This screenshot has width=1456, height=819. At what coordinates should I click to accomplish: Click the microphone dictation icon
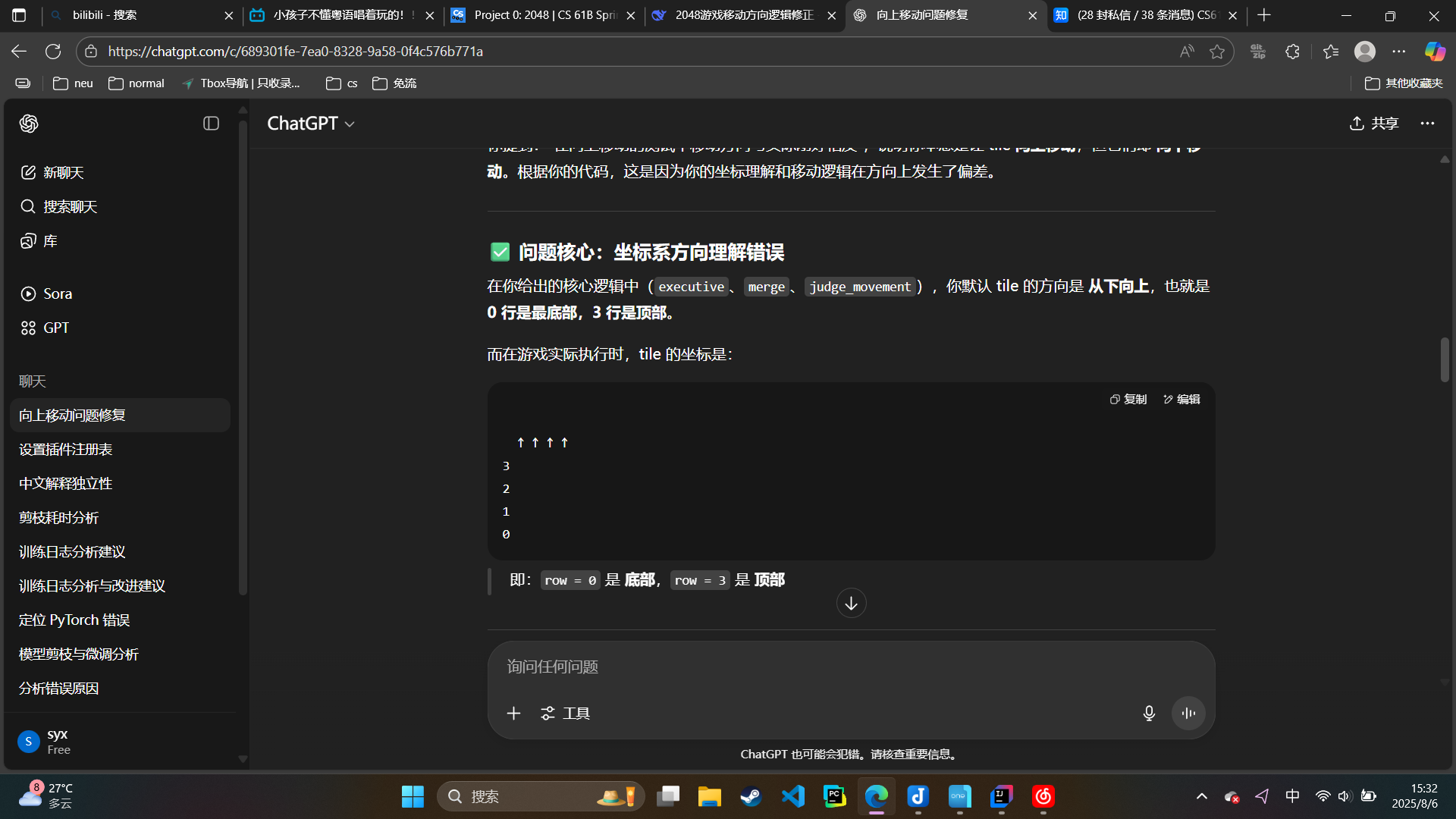tap(1149, 713)
